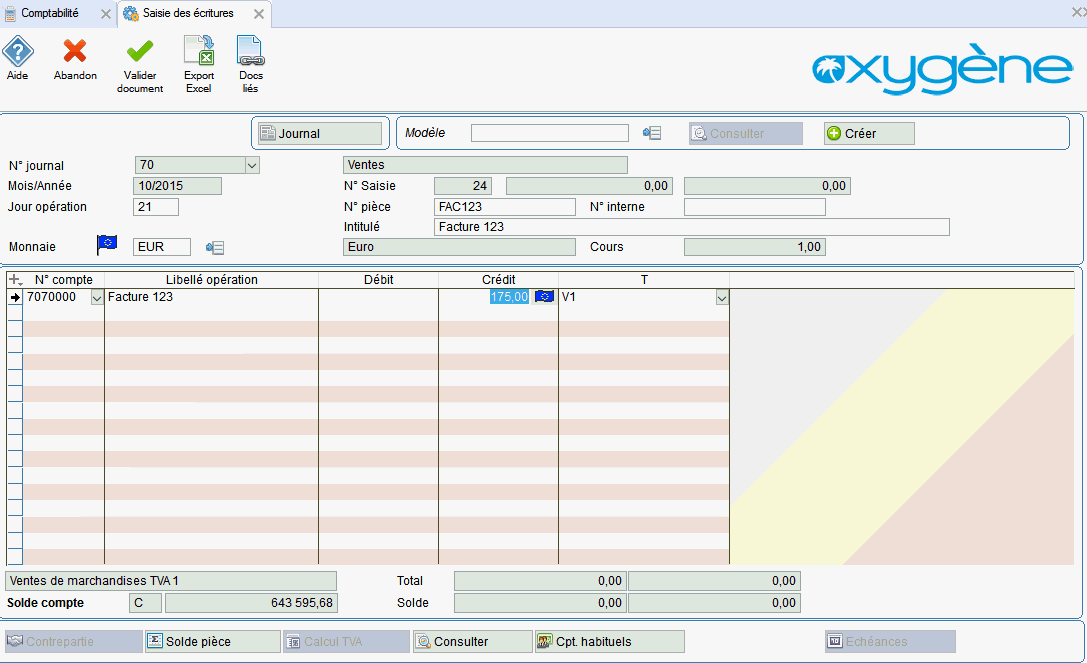Open the N° compte 7070000 dropdown
Viewport: 1087px width, 663px height.
[x=97, y=298]
